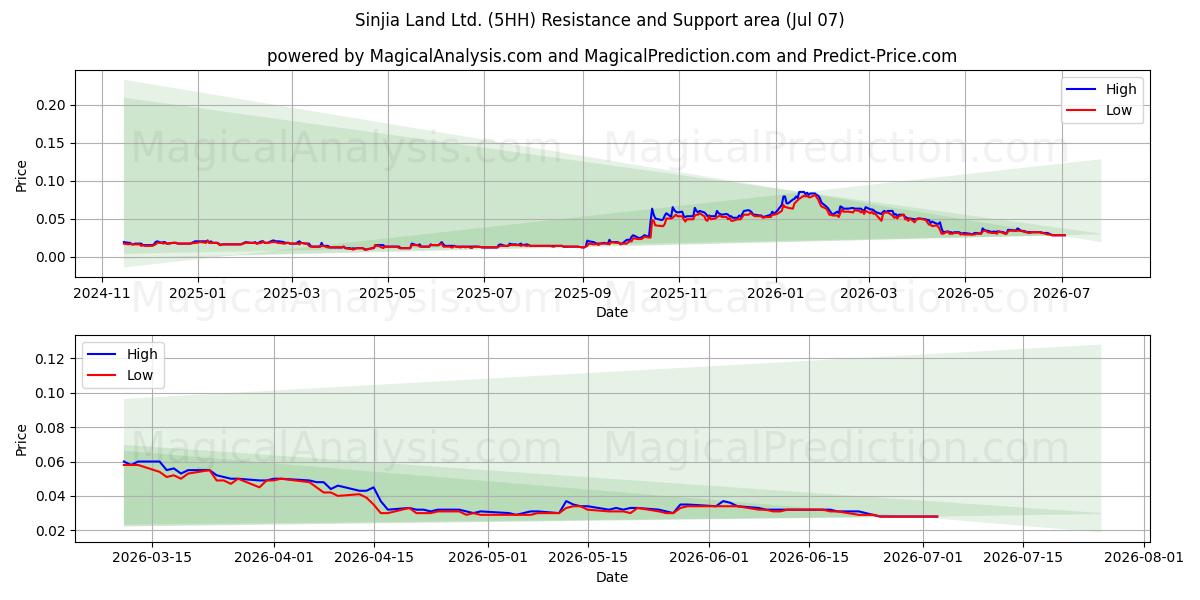
Task: Click the '0.10' y-axis tick in top chart
Action: [52, 181]
